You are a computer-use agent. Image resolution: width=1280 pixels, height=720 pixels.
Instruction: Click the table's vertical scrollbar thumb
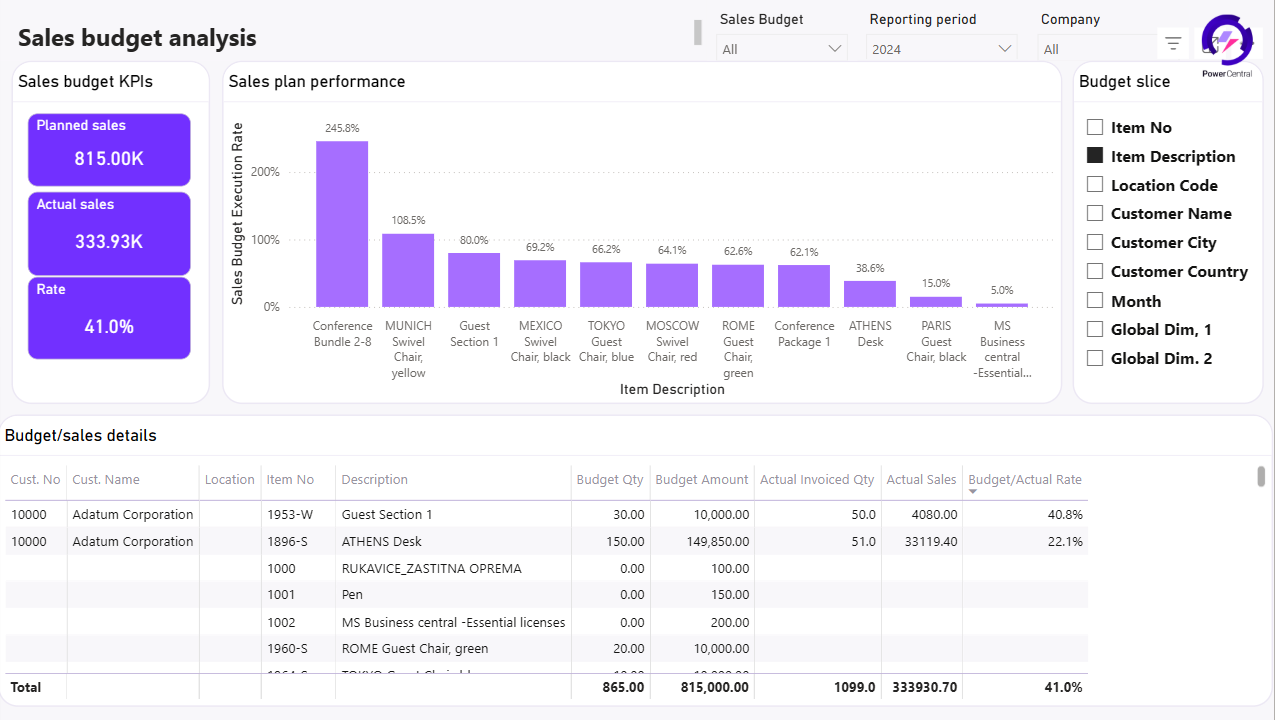(1261, 476)
